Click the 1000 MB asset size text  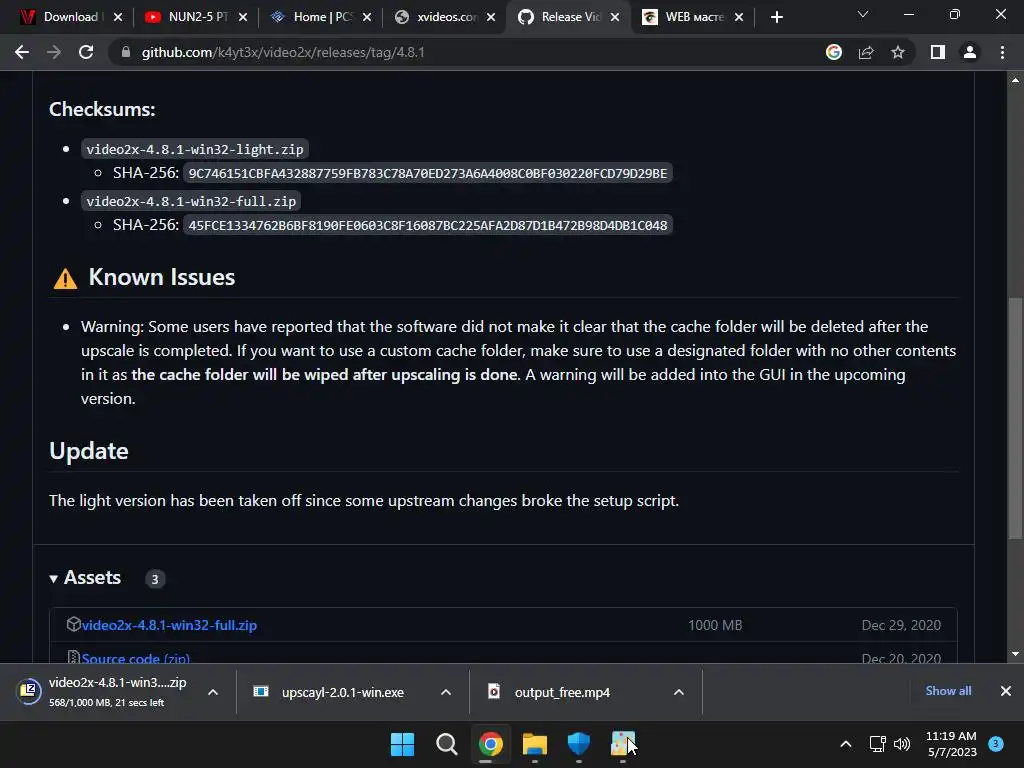coord(715,625)
